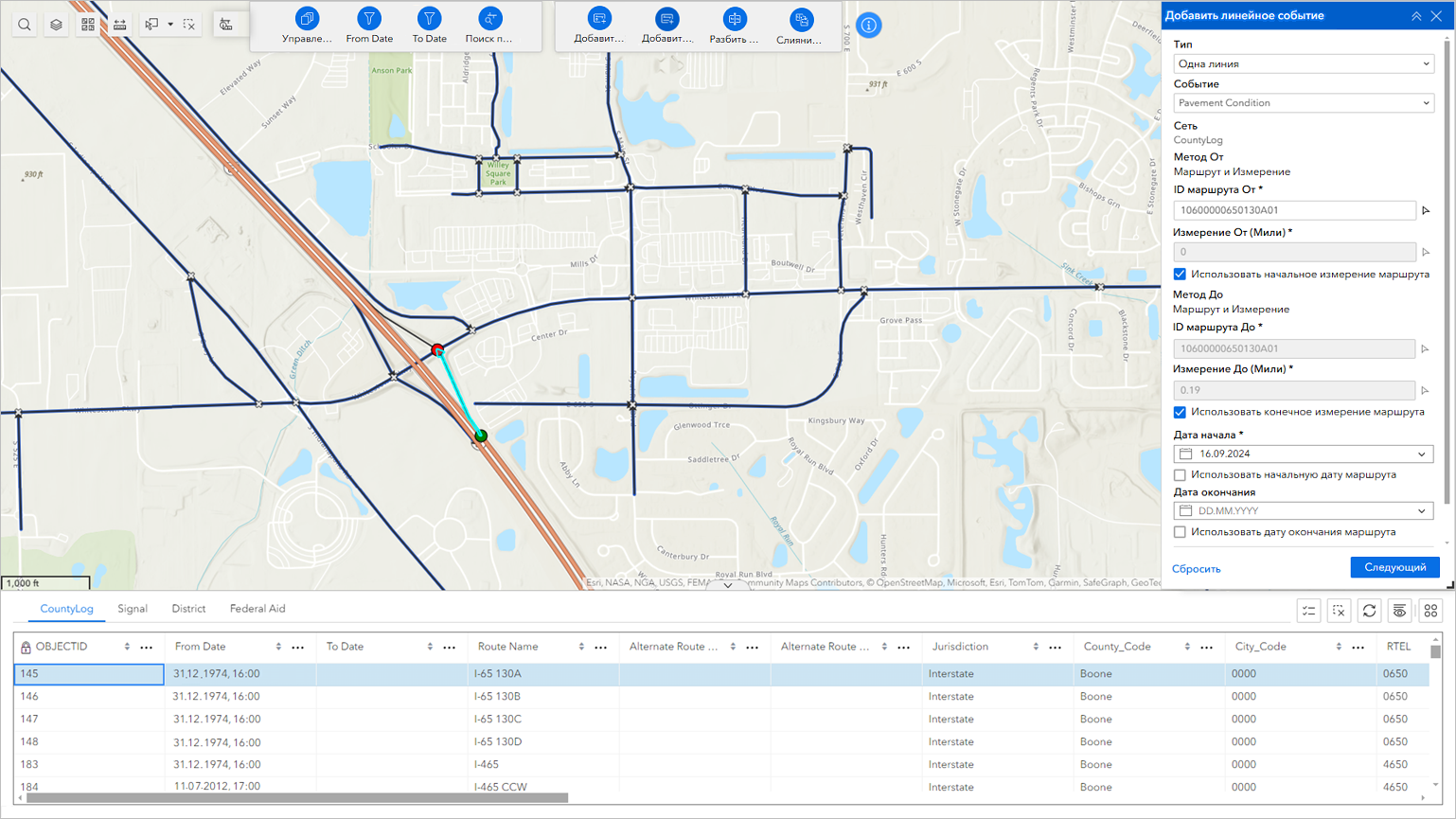The width and height of the screenshot is (1456, 819).
Task: Refresh the attribute table with the refresh icon
Action: [x=1369, y=611]
